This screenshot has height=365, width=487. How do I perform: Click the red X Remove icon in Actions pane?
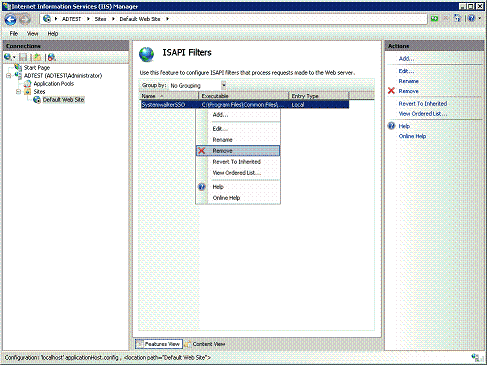pyautogui.click(x=391, y=91)
